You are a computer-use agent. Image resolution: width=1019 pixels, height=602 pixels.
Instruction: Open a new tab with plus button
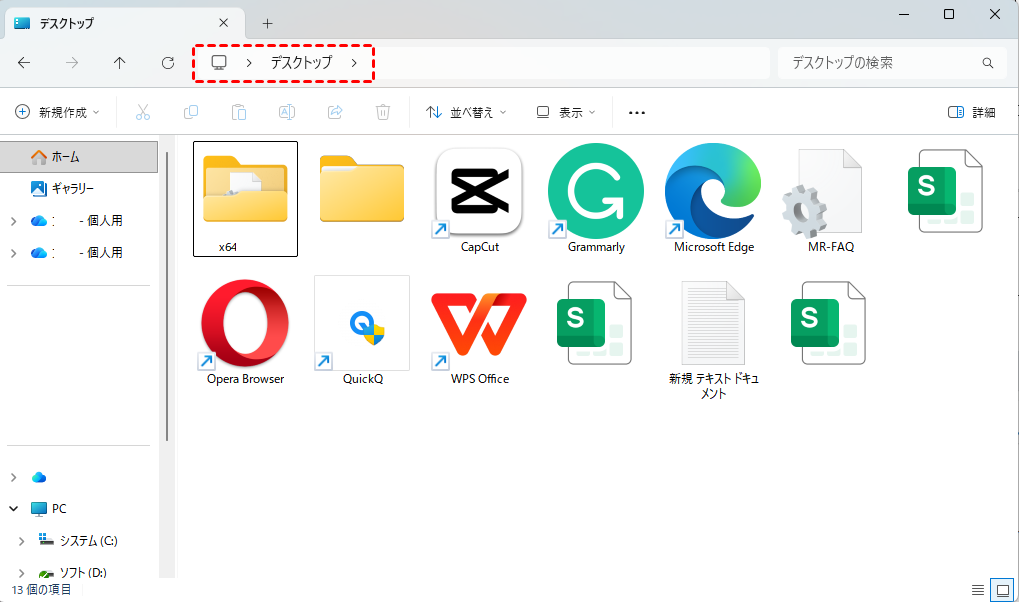click(x=267, y=23)
